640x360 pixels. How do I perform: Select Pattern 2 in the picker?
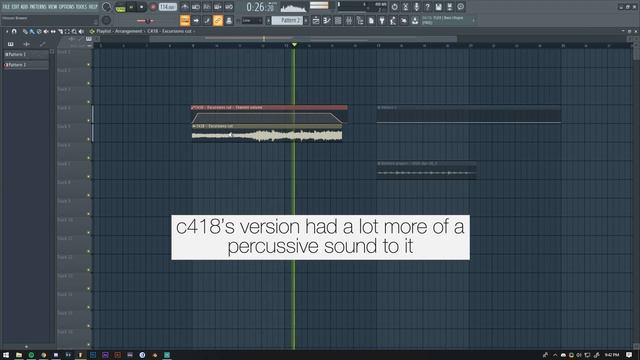[x=26, y=64]
